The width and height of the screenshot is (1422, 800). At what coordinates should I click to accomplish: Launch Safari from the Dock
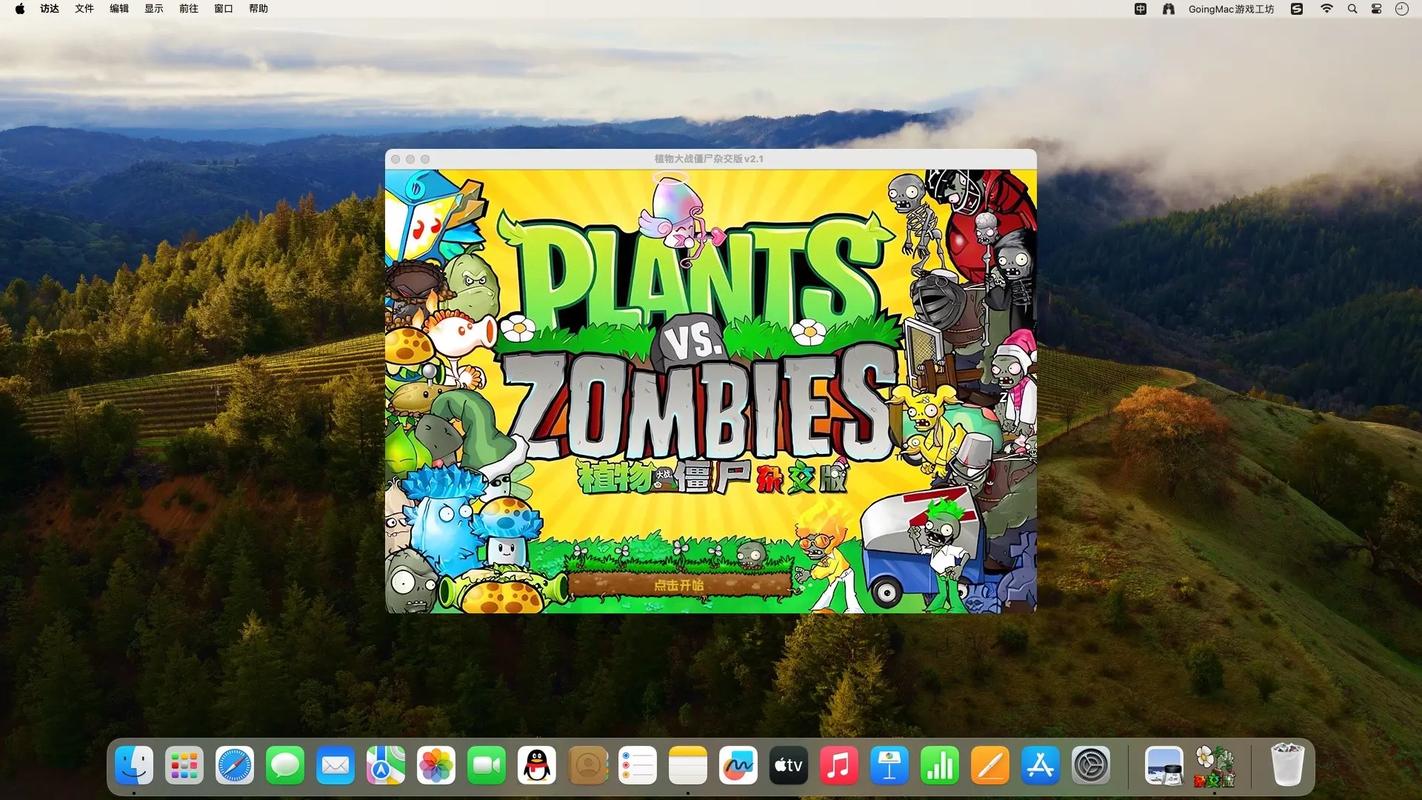tap(235, 766)
